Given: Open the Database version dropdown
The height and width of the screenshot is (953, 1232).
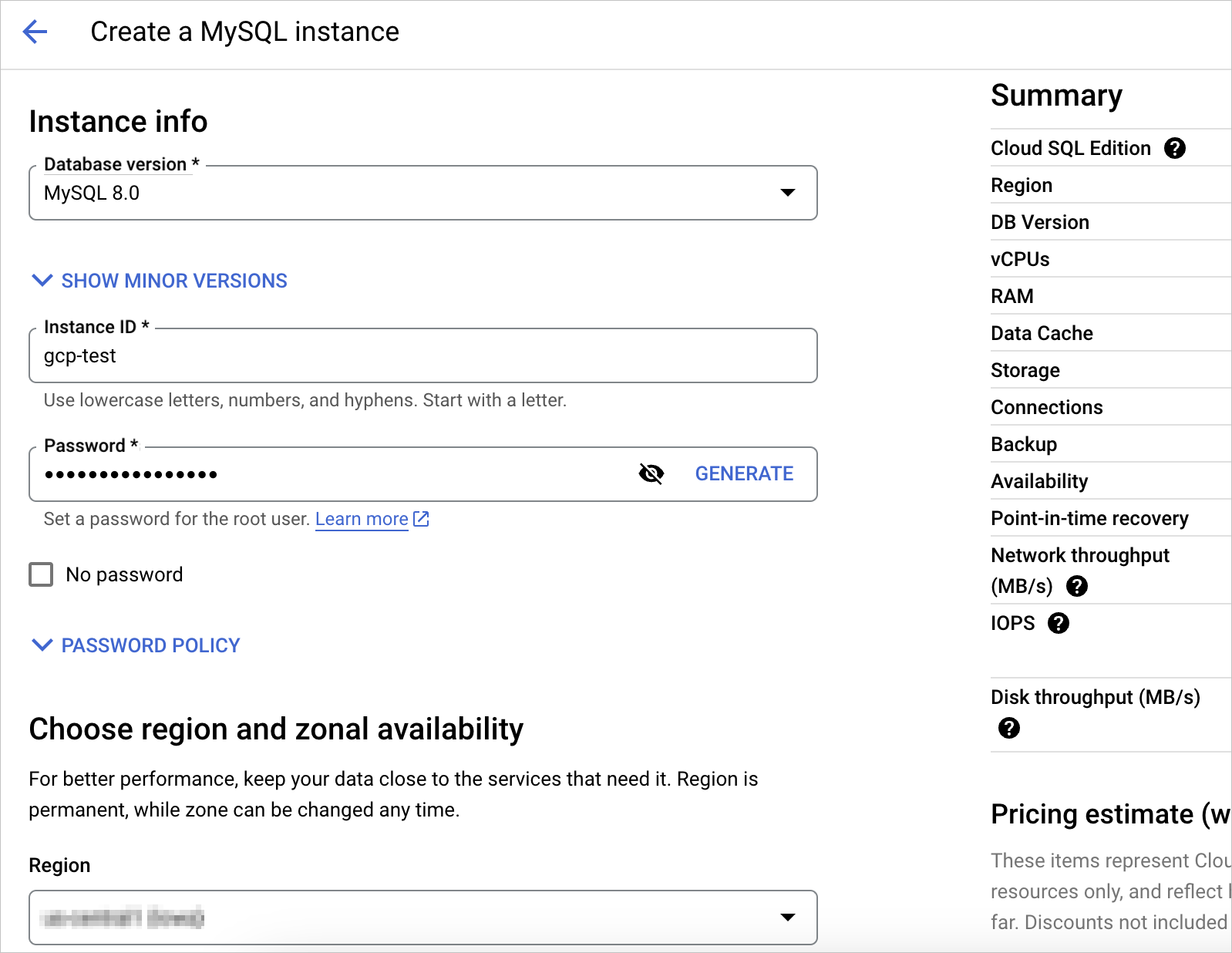Looking at the screenshot, I should (422, 193).
